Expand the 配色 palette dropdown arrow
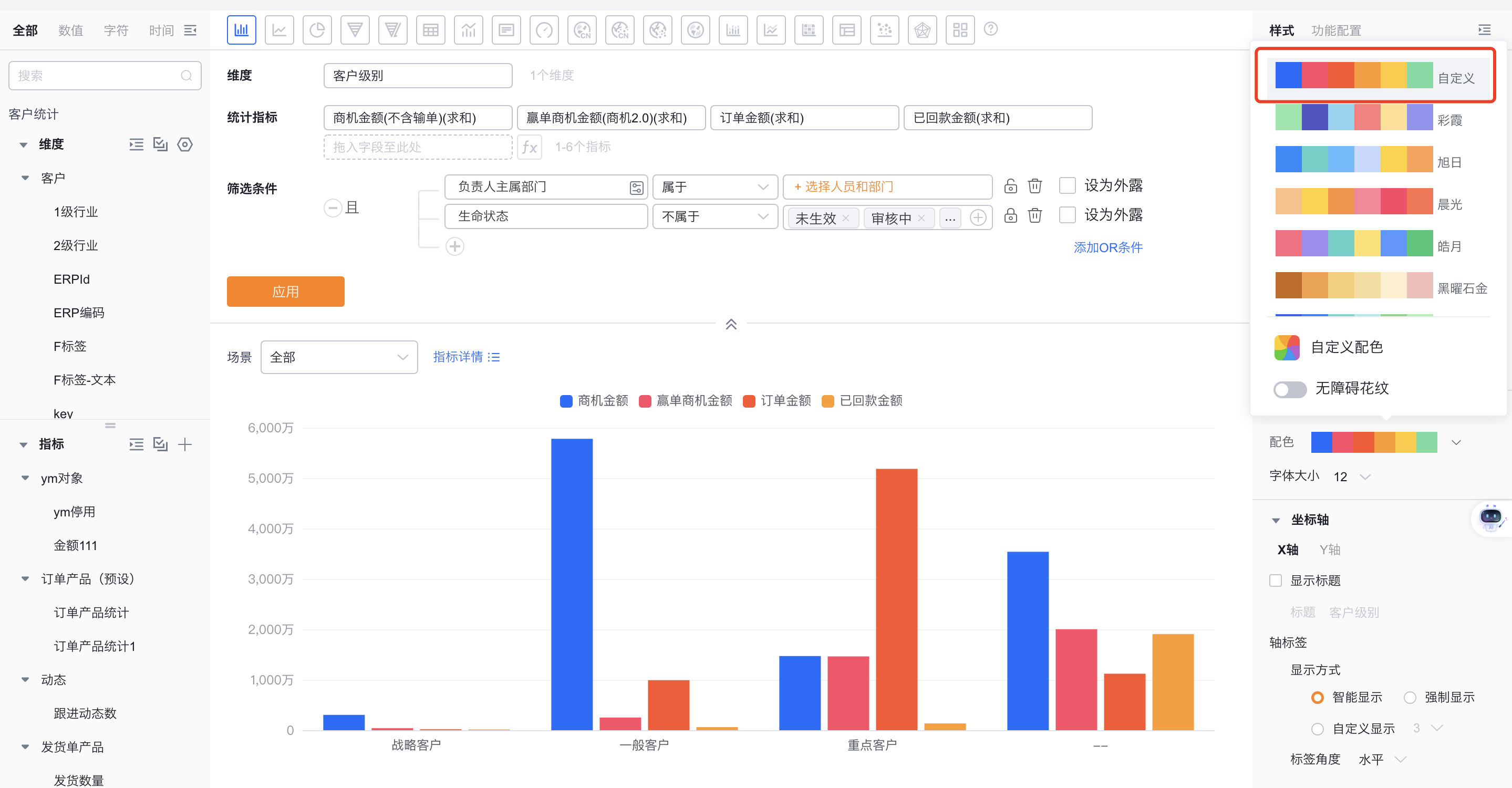Screen dimensions: 1512x788 [1456, 442]
